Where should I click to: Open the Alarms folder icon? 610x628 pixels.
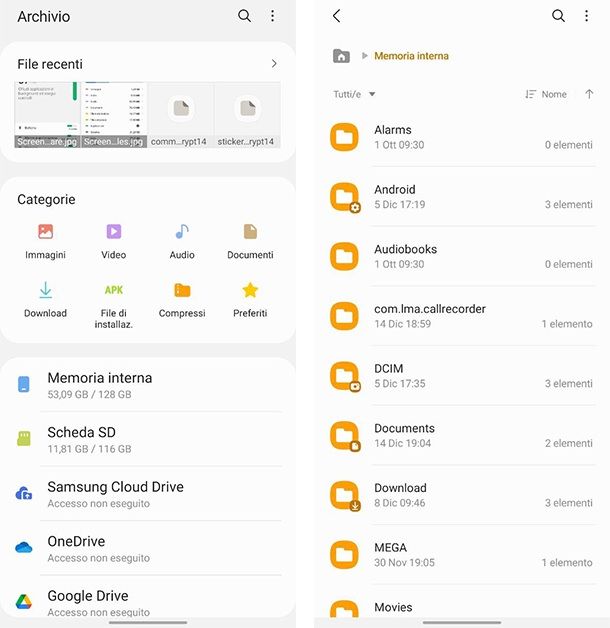344,137
